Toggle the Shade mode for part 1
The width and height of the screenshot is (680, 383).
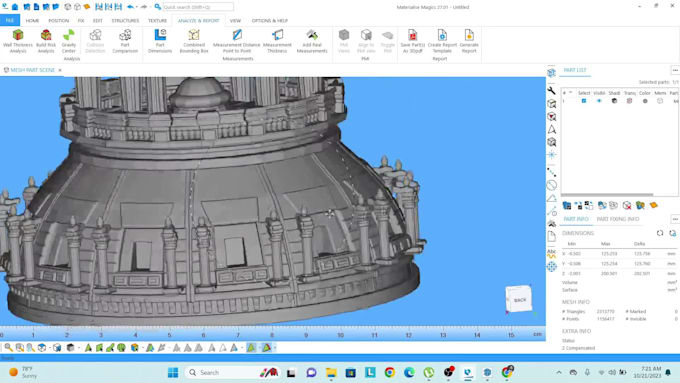tap(614, 101)
